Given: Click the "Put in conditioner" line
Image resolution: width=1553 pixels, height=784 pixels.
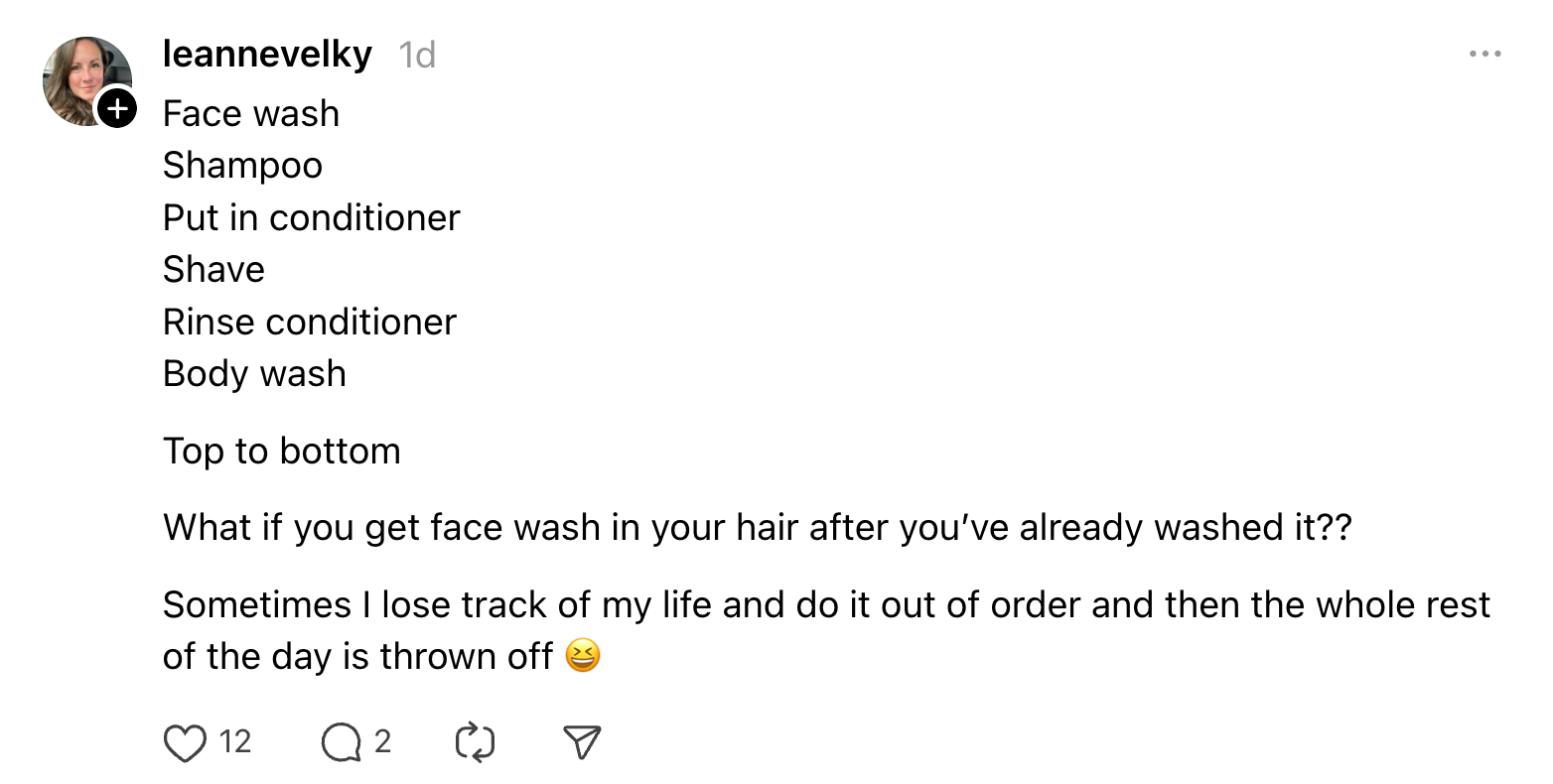Looking at the screenshot, I should (x=311, y=218).
